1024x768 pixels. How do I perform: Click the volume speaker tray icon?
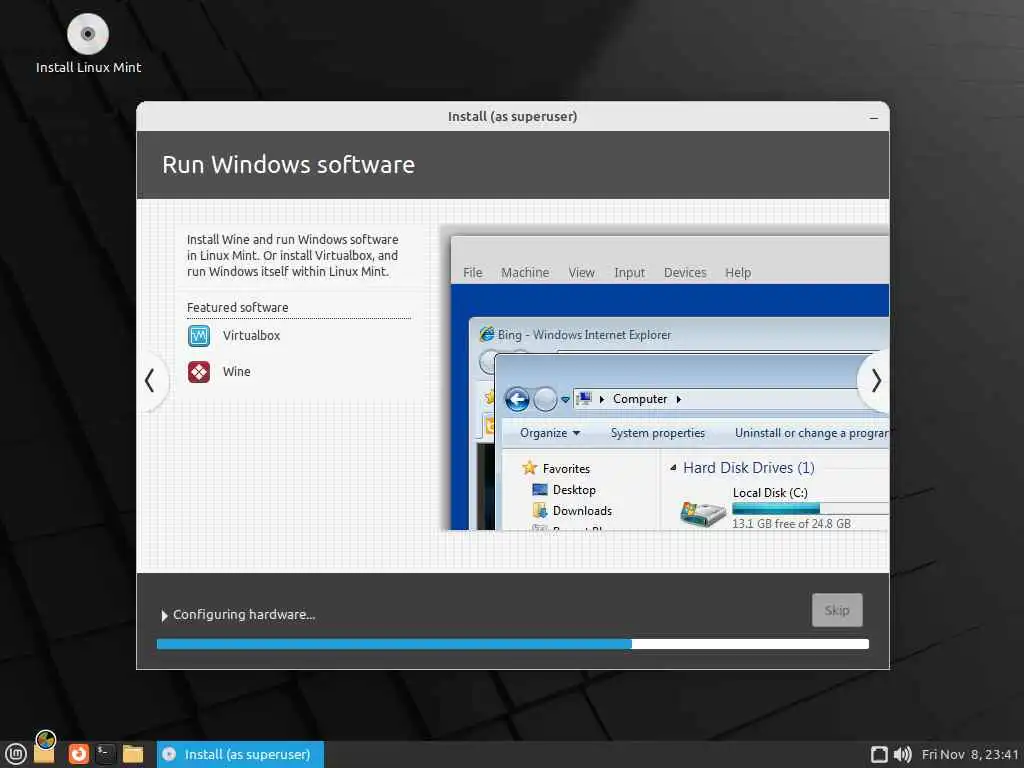coord(903,754)
